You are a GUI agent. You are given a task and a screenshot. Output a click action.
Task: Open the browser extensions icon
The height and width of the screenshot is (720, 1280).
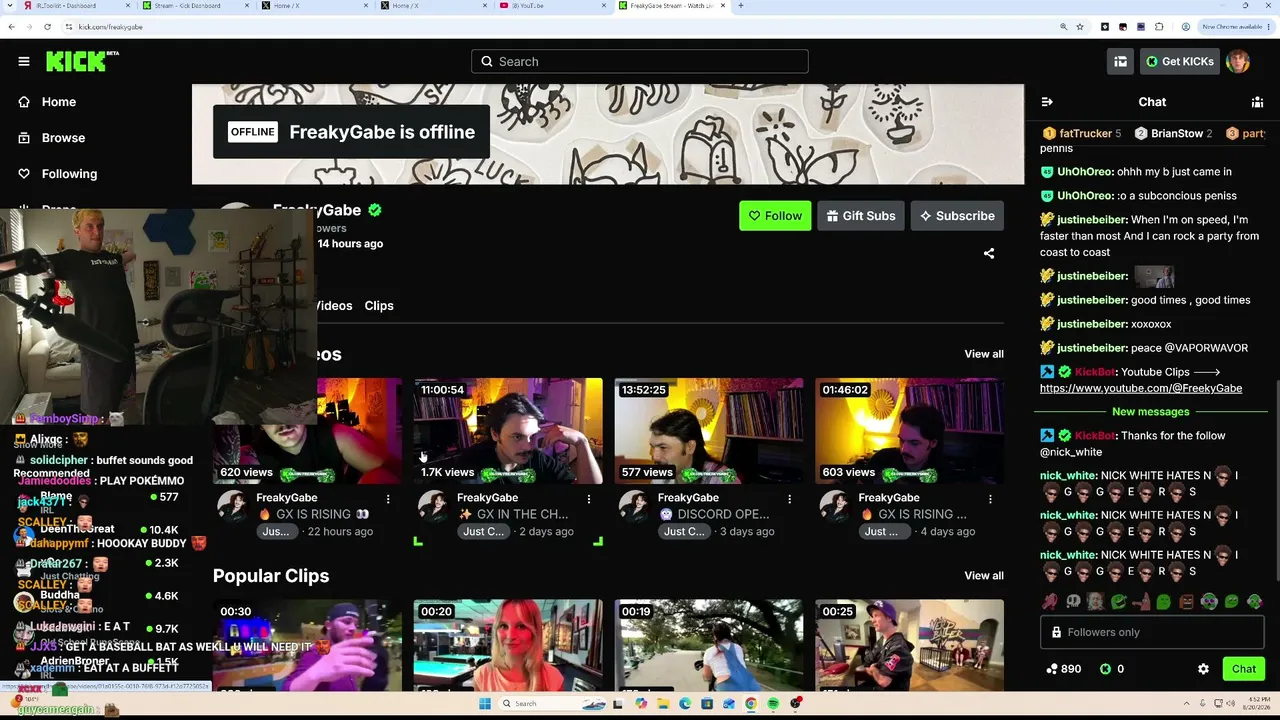[1159, 27]
